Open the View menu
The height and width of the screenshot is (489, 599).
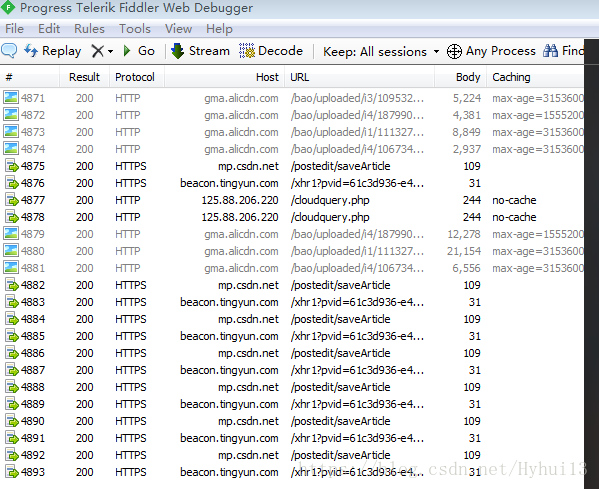pyautogui.click(x=178, y=29)
